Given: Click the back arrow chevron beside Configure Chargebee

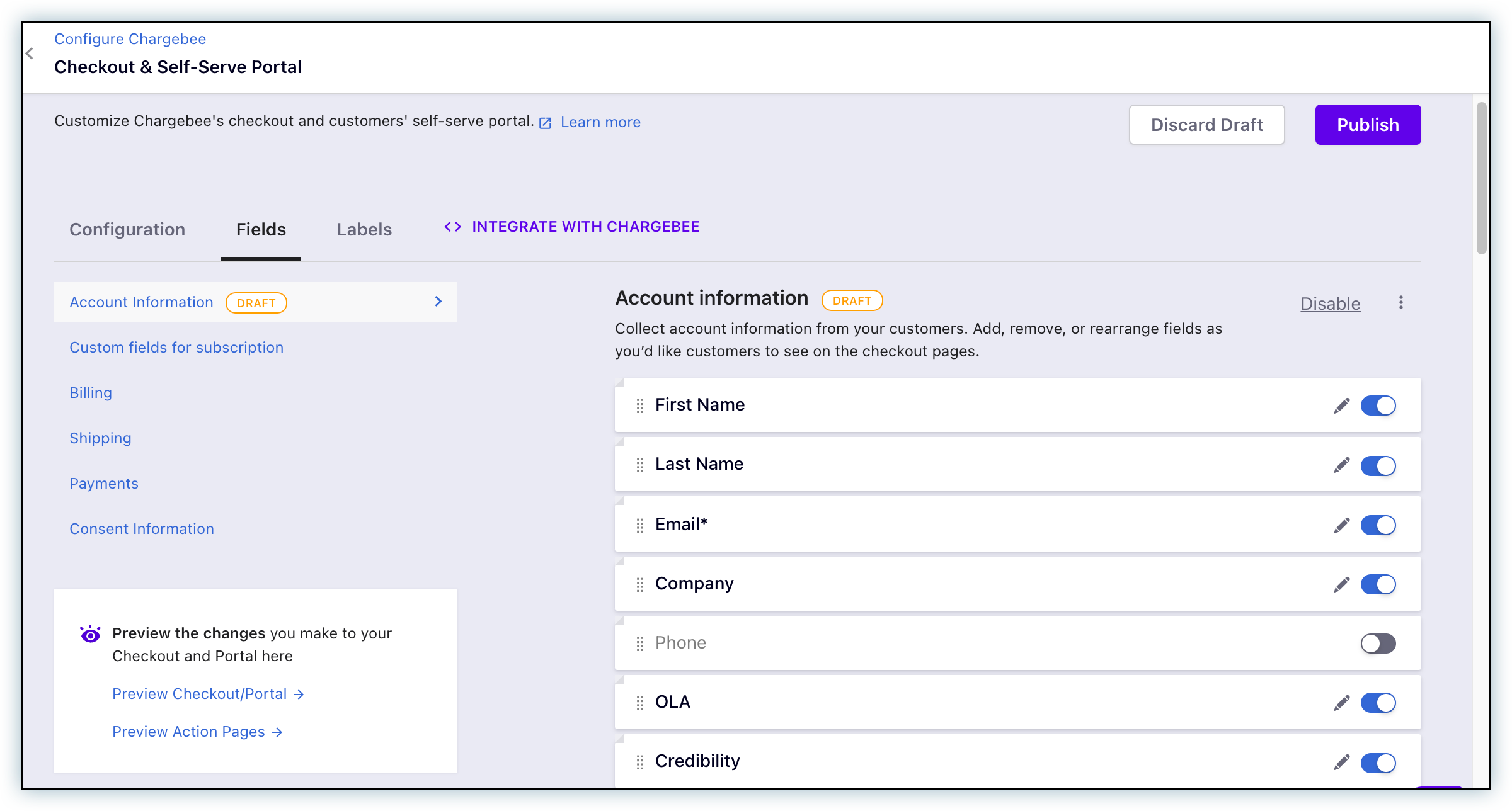Looking at the screenshot, I should tap(30, 54).
